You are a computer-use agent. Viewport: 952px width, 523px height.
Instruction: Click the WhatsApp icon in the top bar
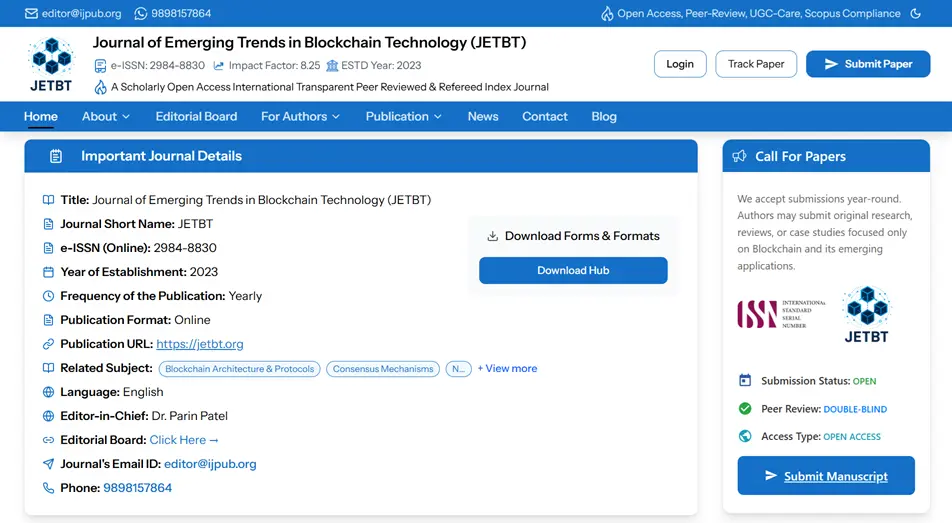pyautogui.click(x=140, y=14)
